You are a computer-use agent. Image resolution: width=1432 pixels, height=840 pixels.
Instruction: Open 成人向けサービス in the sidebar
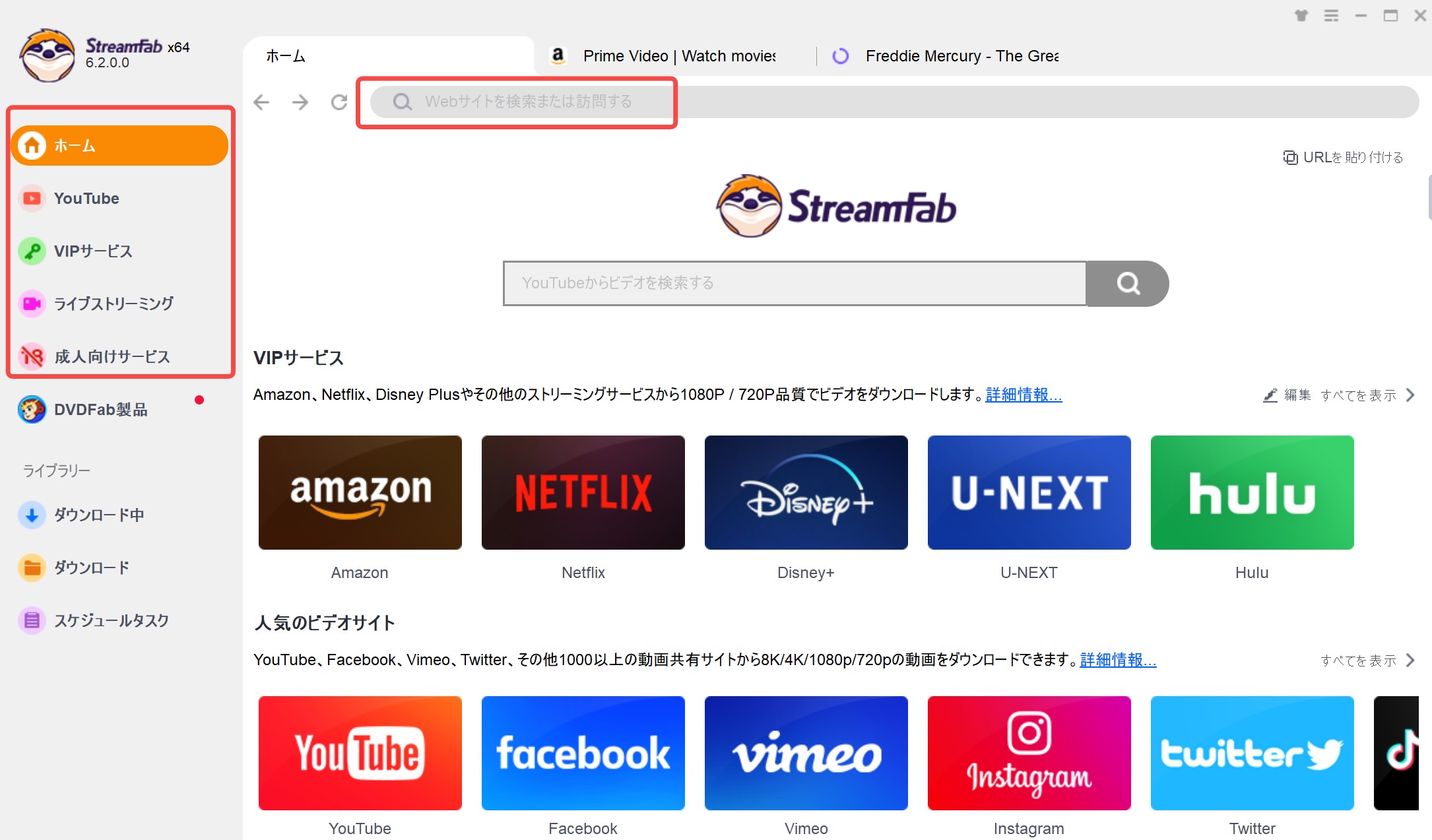(x=112, y=357)
